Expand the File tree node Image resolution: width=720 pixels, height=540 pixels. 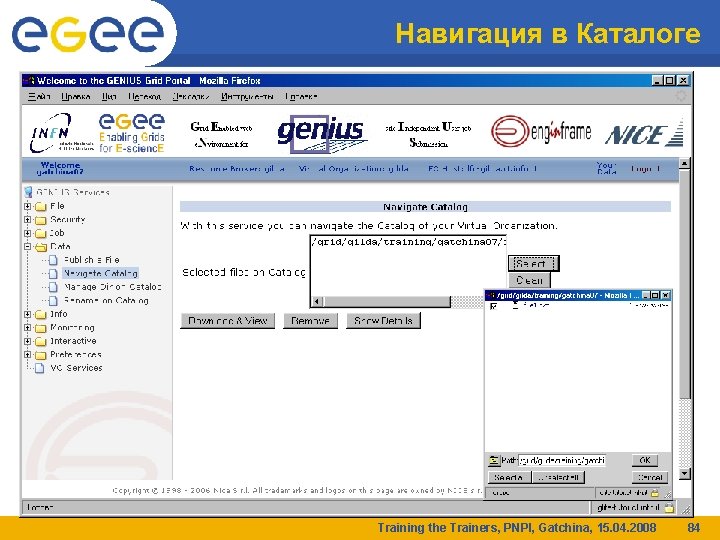click(28, 206)
